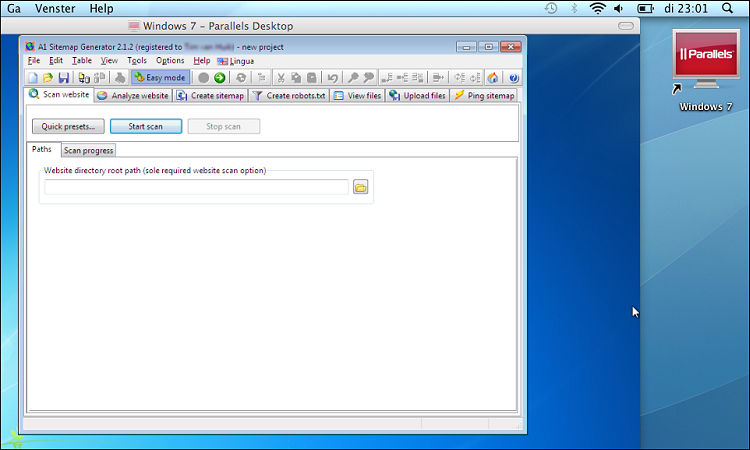
Task: Click the grayed printer-like icon before Easy mode
Action: click(x=120, y=77)
